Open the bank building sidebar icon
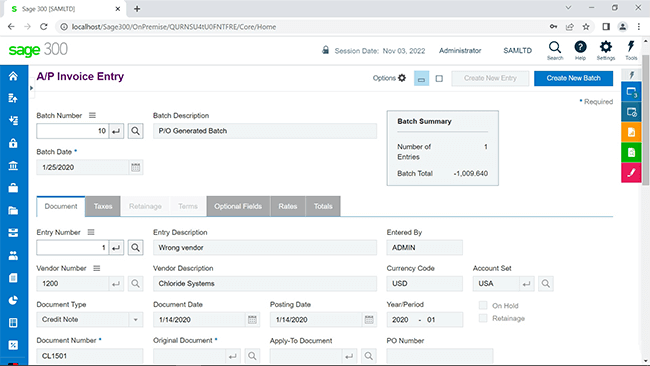Screen dimensions: 650x366 13,166
